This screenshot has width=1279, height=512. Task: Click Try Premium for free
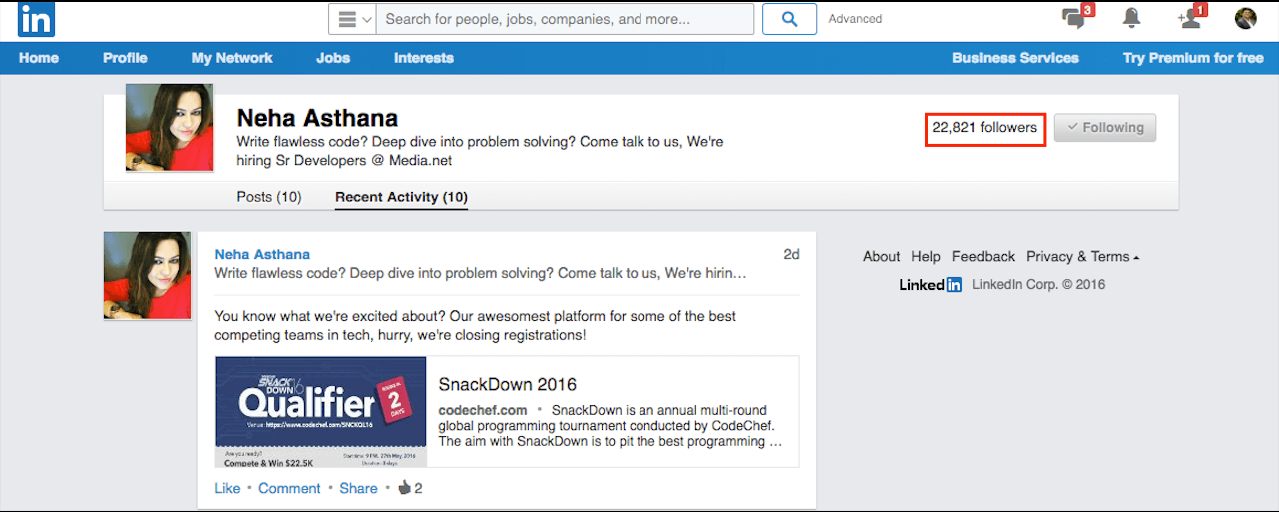1193,58
